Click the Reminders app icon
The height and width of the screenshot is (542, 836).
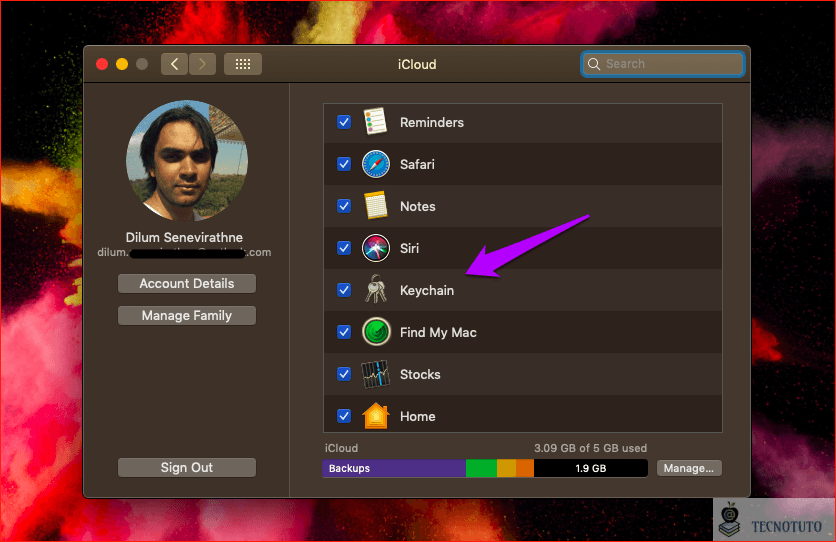[375, 122]
